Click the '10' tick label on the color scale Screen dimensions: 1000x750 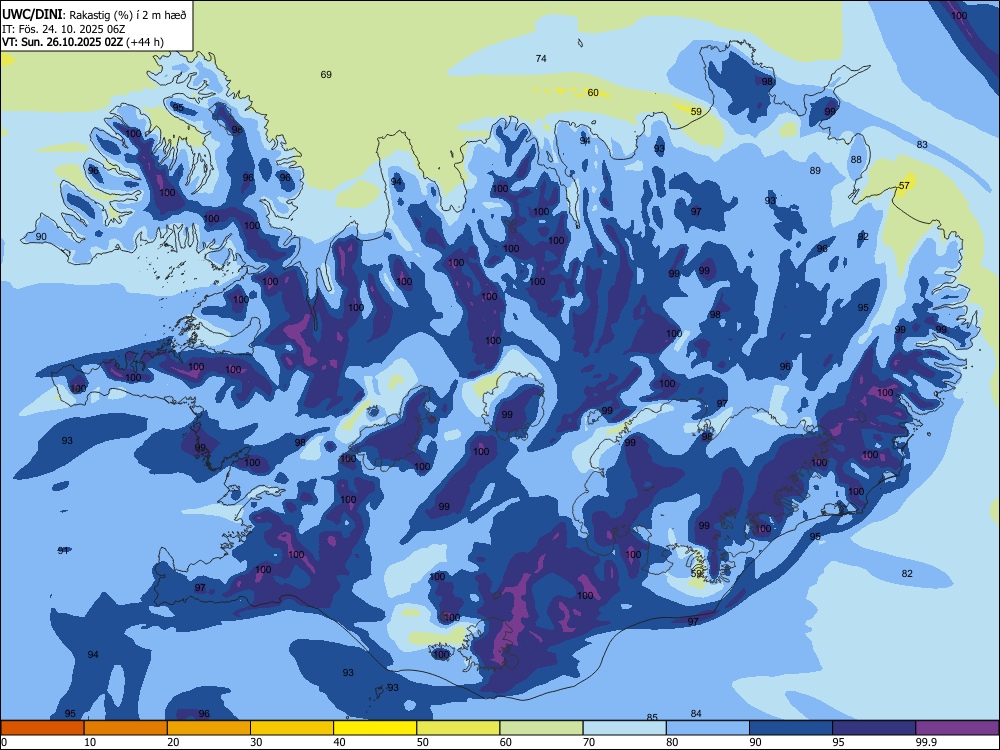(90, 742)
